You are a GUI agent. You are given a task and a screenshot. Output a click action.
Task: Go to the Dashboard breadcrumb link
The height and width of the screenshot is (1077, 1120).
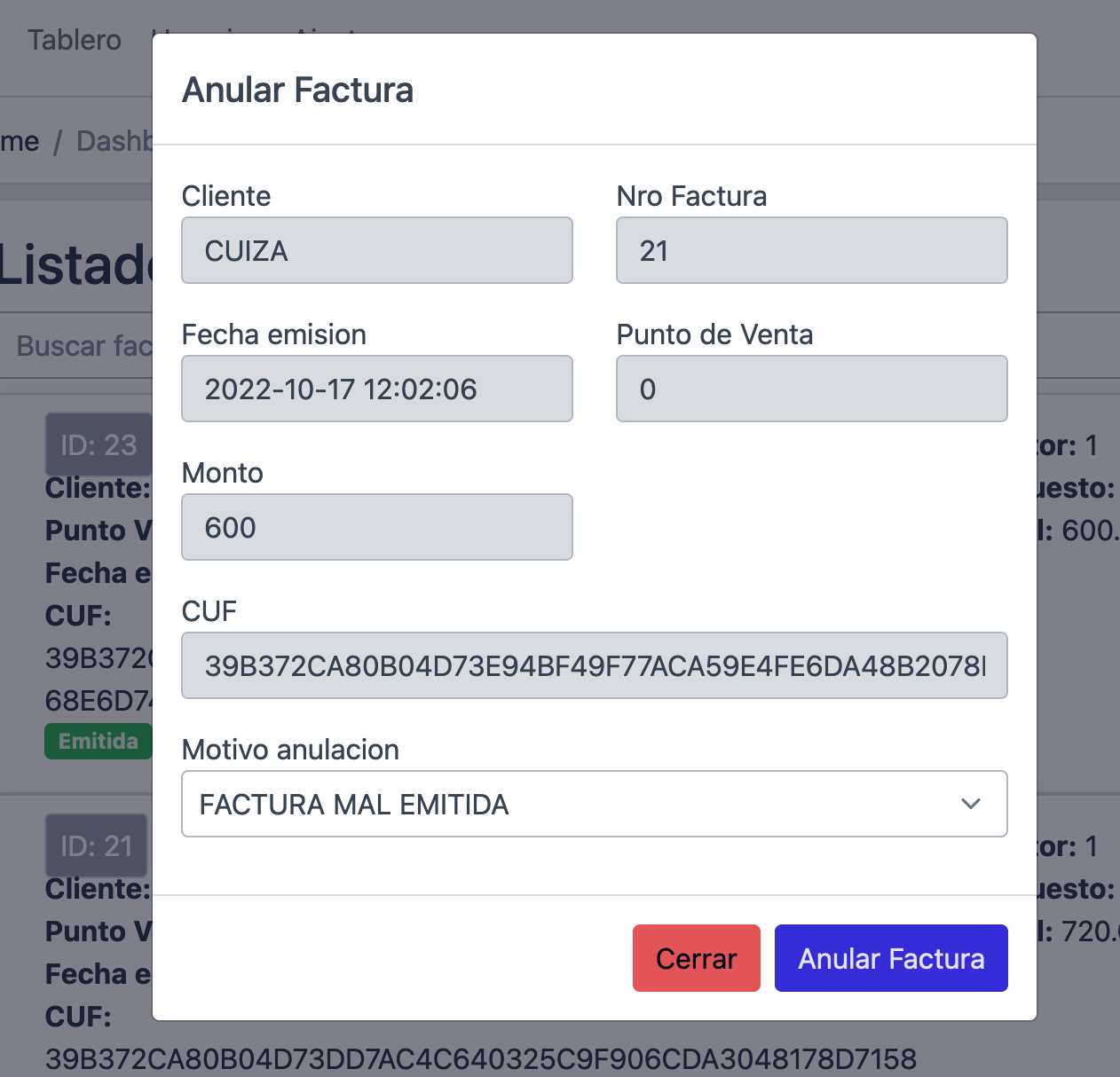pyautogui.click(x=114, y=141)
